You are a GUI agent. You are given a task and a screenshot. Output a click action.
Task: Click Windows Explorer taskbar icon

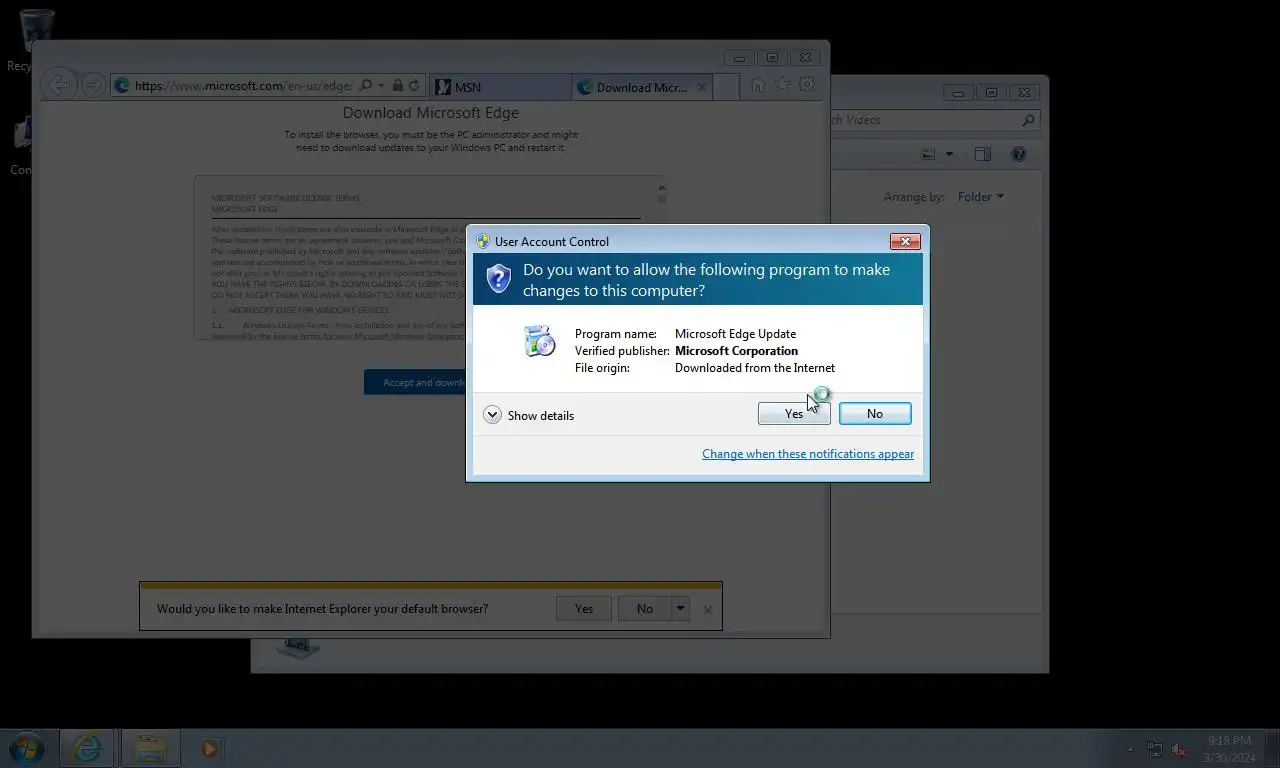click(x=150, y=748)
